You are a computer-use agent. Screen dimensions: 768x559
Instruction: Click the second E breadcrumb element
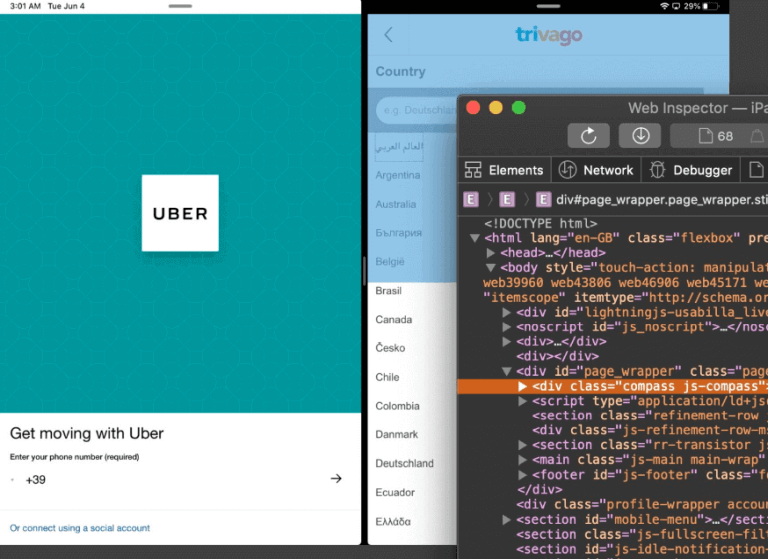click(507, 199)
